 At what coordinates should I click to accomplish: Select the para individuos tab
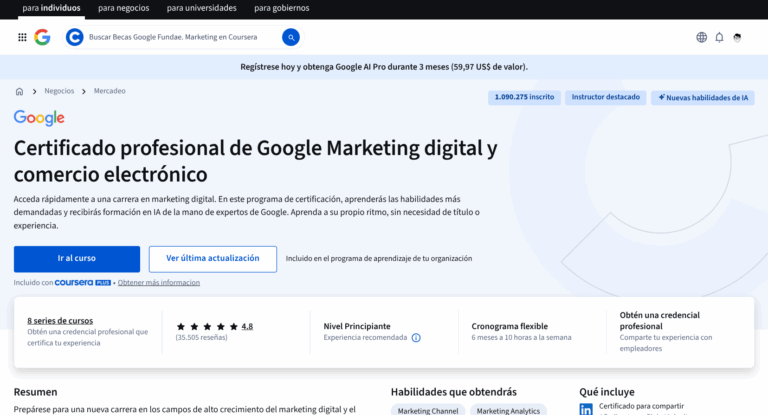pyautogui.click(x=51, y=8)
